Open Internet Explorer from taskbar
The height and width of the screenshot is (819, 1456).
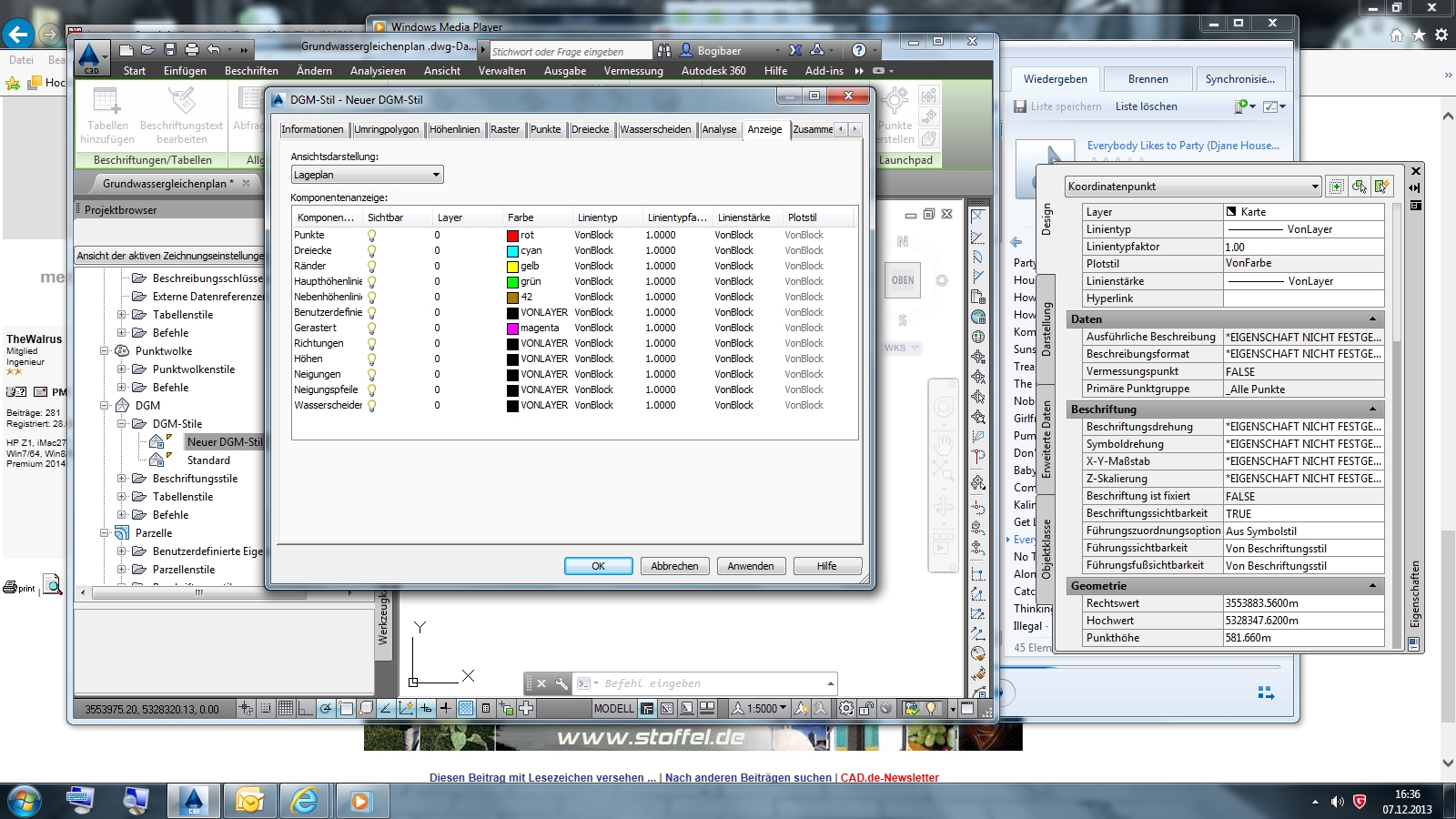click(305, 801)
